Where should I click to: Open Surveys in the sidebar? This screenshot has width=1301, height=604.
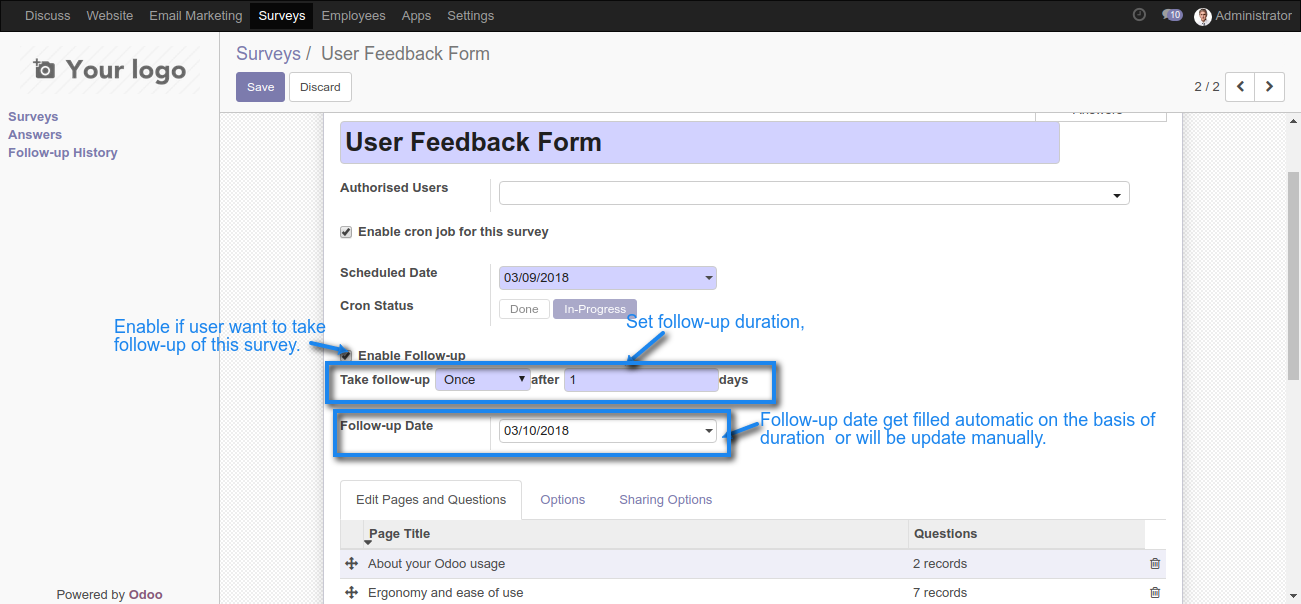click(x=33, y=117)
